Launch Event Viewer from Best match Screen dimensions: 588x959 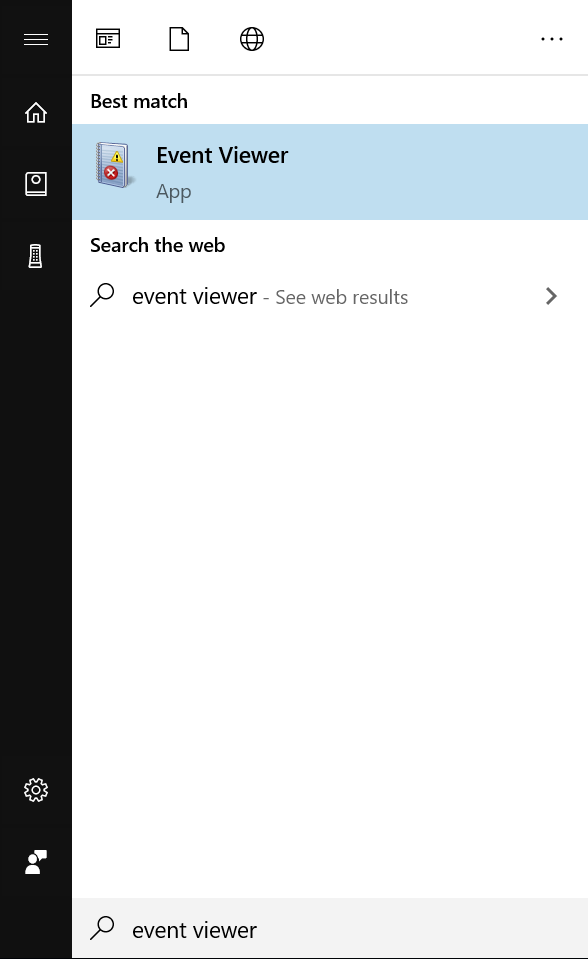point(221,155)
